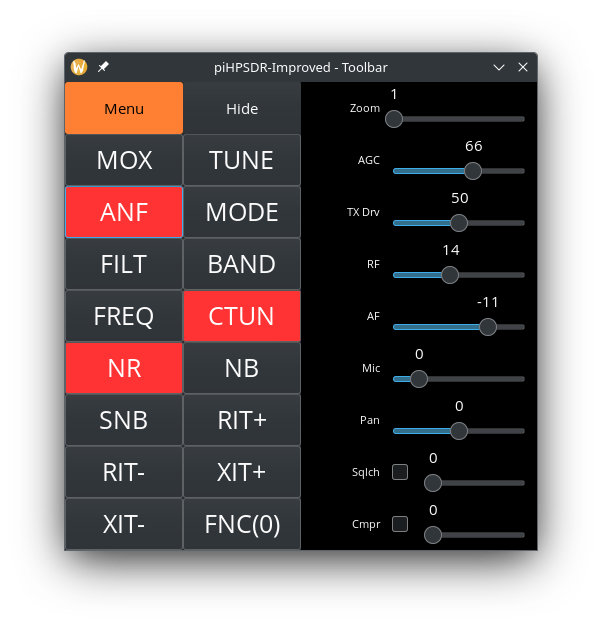Open the FILT filter menu
Screen dimensions: 602x627
(124, 264)
